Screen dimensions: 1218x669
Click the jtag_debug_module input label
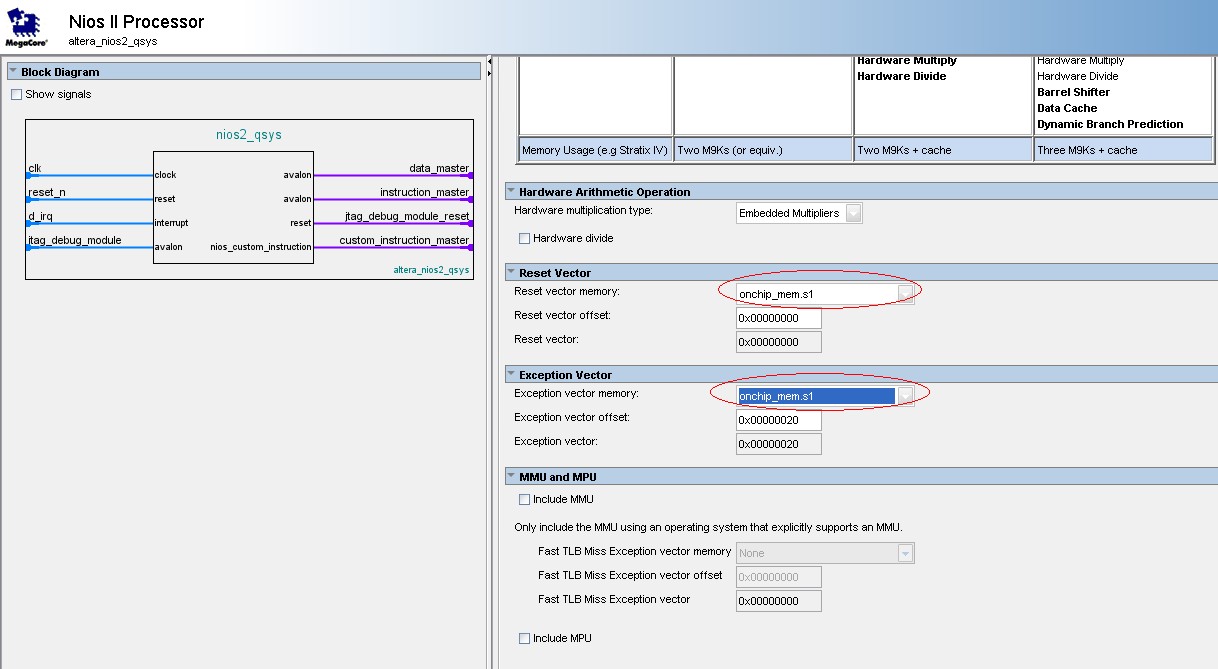tap(75, 240)
